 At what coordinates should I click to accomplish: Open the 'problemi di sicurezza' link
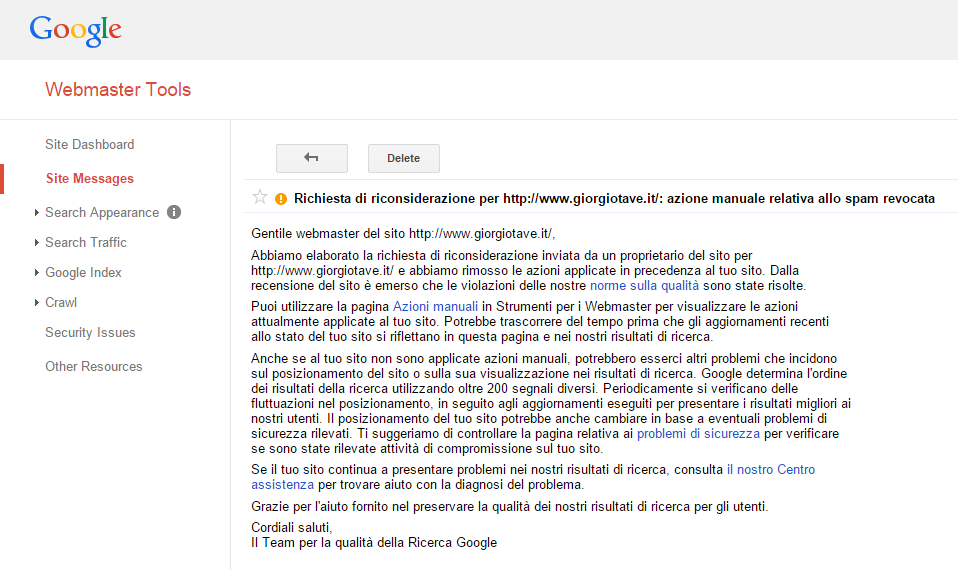click(x=698, y=433)
